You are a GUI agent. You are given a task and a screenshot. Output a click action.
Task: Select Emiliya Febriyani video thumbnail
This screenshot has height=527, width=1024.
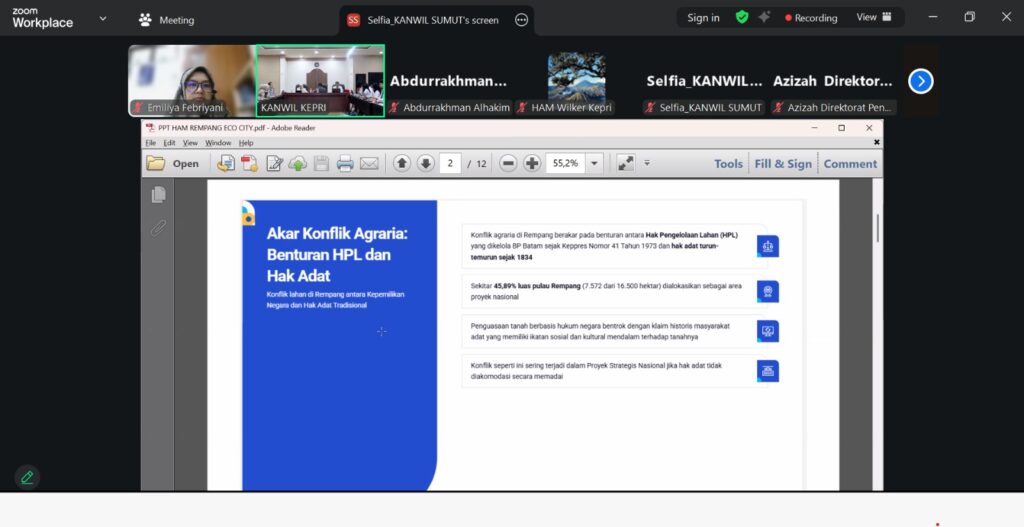[192, 80]
